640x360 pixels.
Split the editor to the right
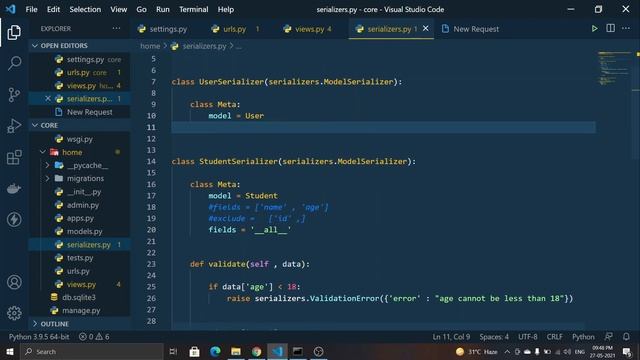point(610,28)
